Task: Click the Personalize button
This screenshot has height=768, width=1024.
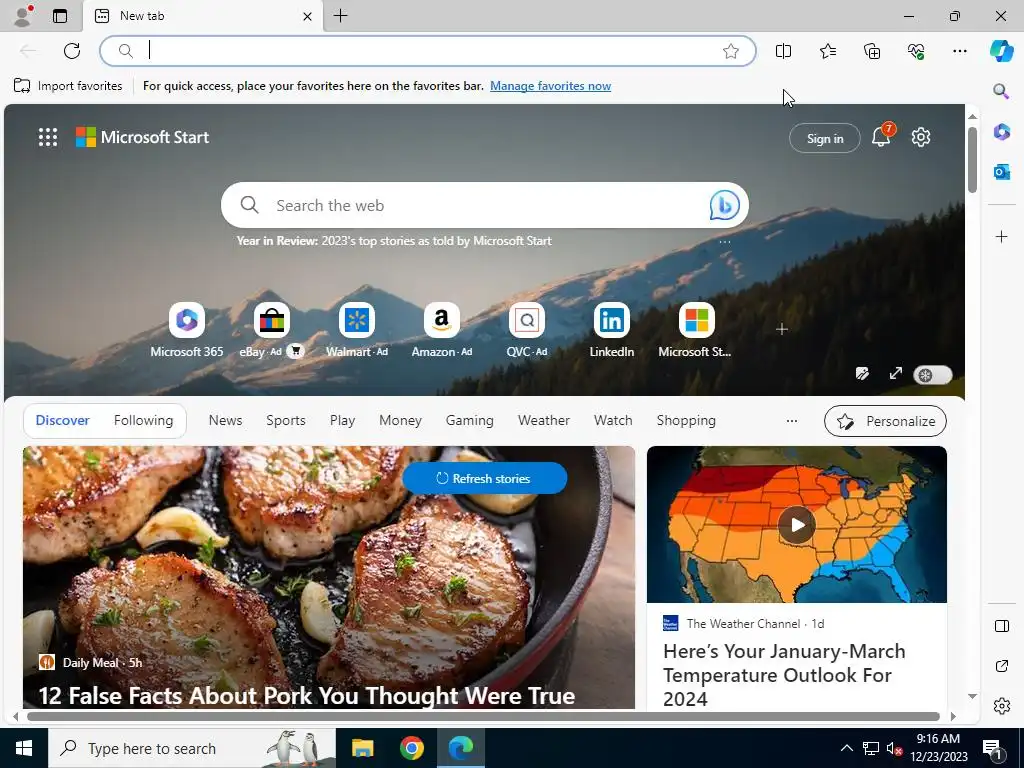Action: pyautogui.click(x=885, y=421)
